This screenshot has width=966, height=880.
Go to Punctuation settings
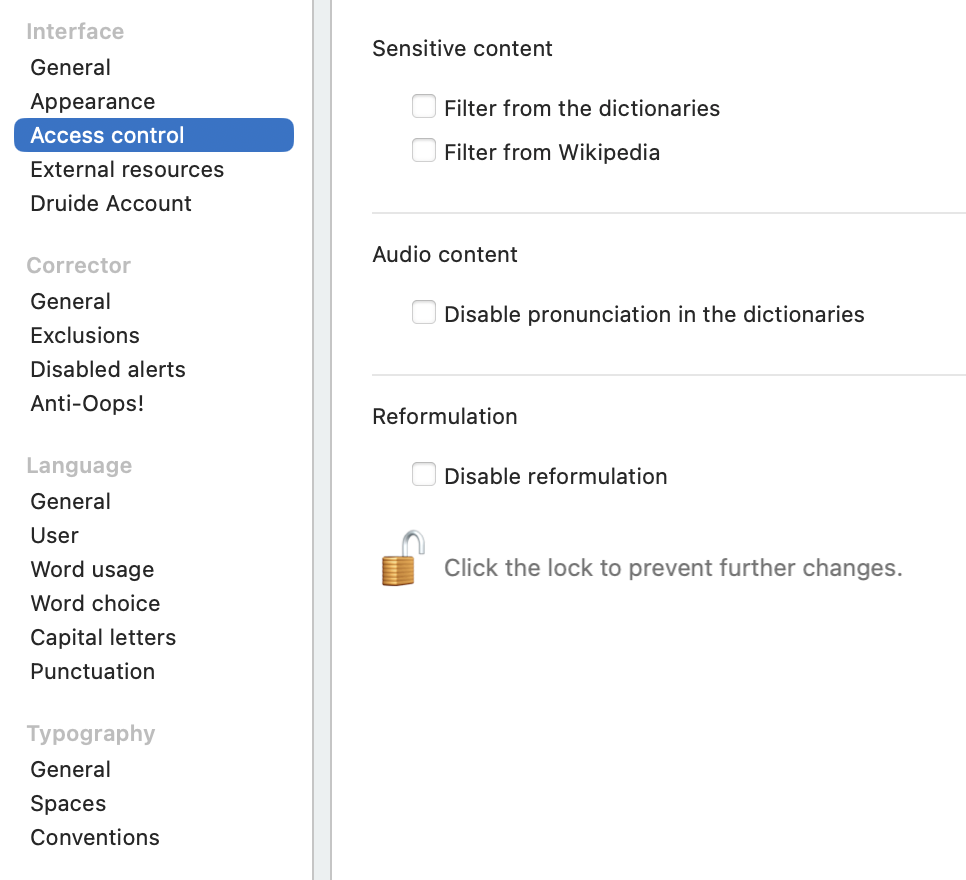[92, 672]
